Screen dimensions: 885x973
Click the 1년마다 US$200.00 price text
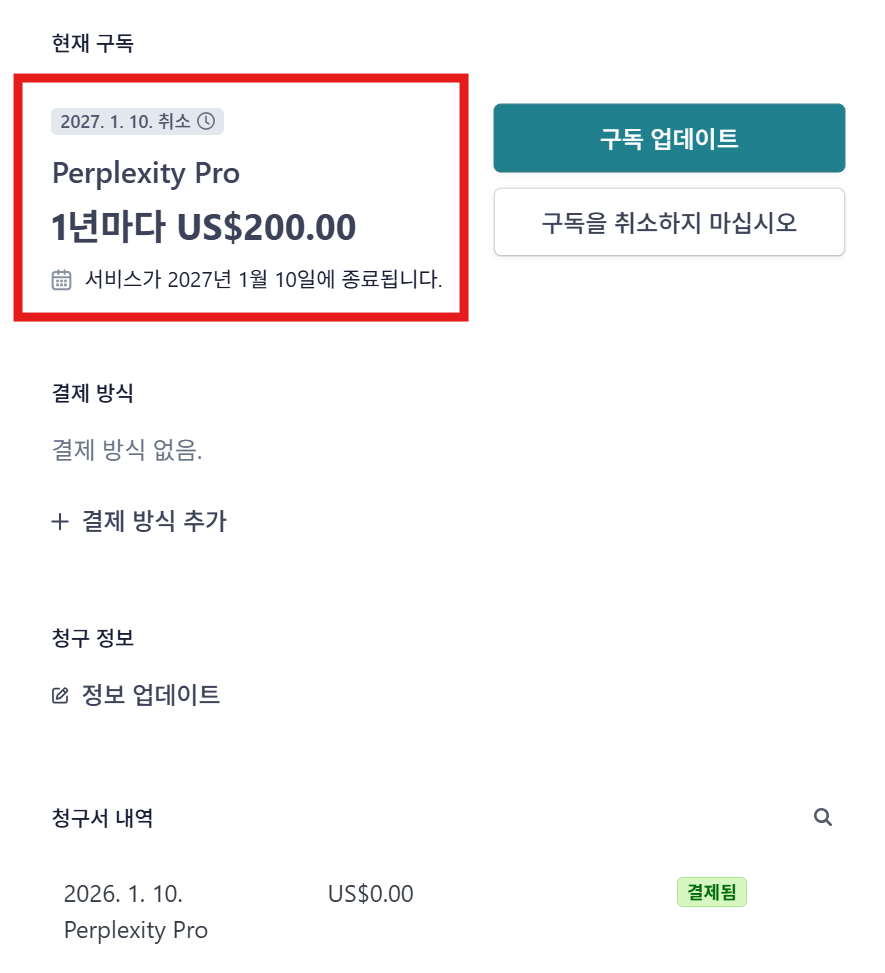click(x=204, y=227)
